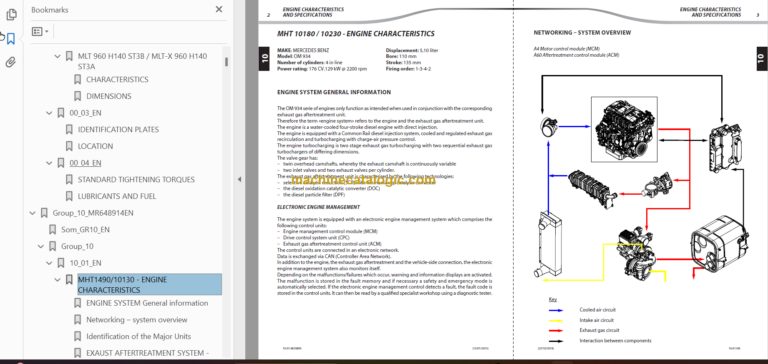The width and height of the screenshot is (768, 364).
Task: Click bookmark icon beside 00_04_EN
Action: click(61, 163)
